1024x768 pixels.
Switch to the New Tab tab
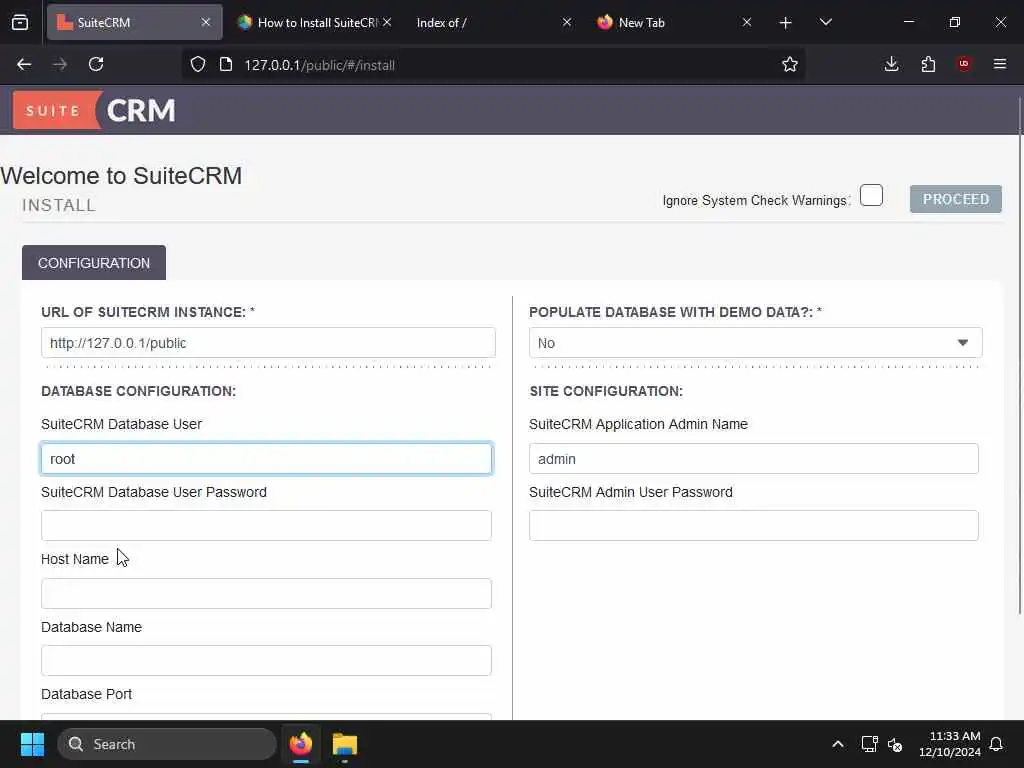[x=675, y=22]
